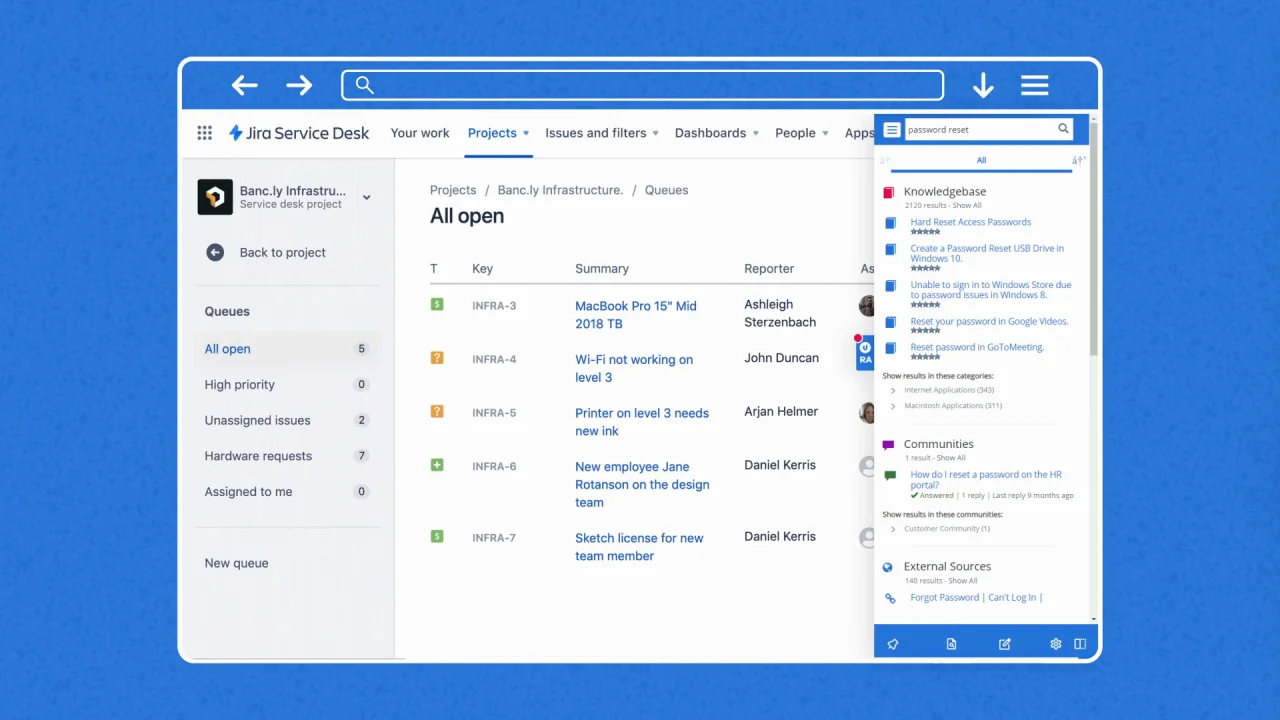
Task: Select the All open queue
Action: (x=287, y=349)
